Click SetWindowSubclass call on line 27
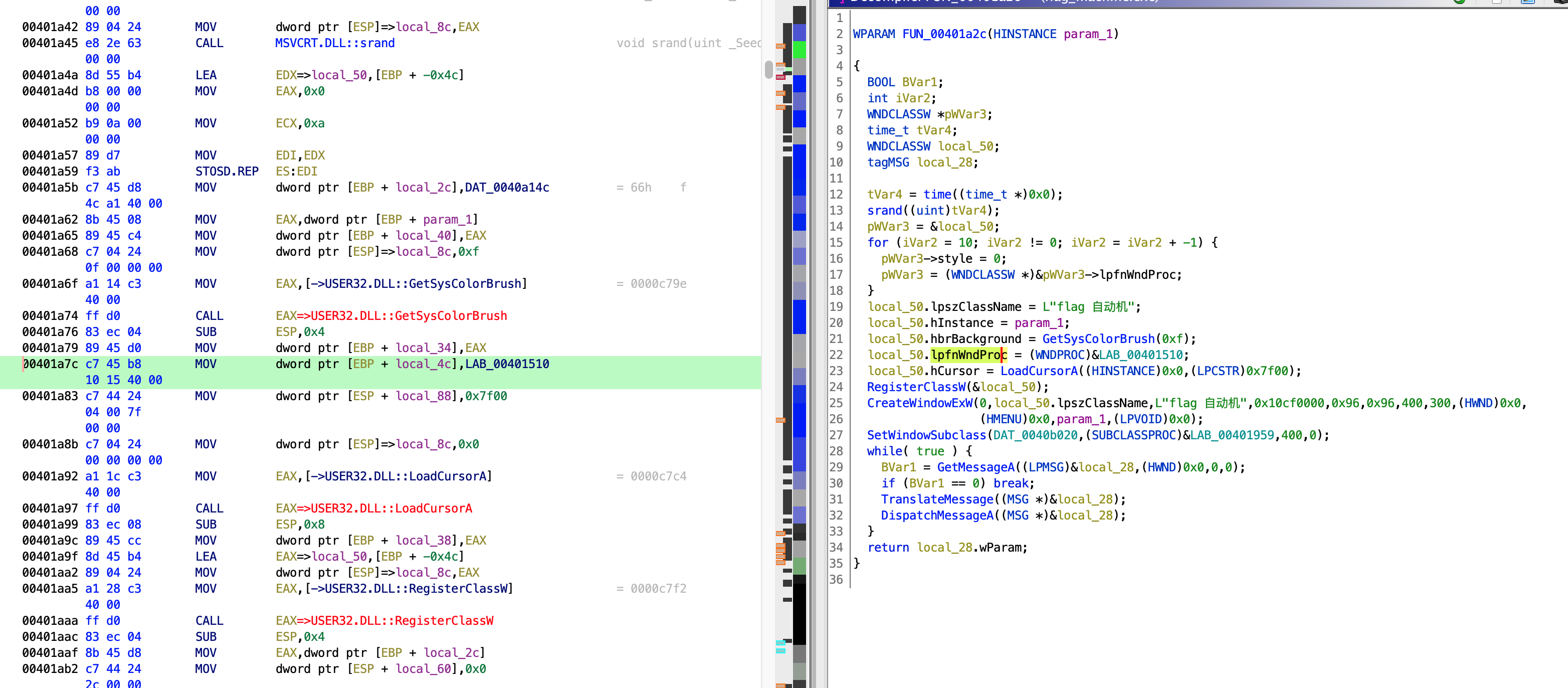The image size is (1568, 688). click(926, 435)
